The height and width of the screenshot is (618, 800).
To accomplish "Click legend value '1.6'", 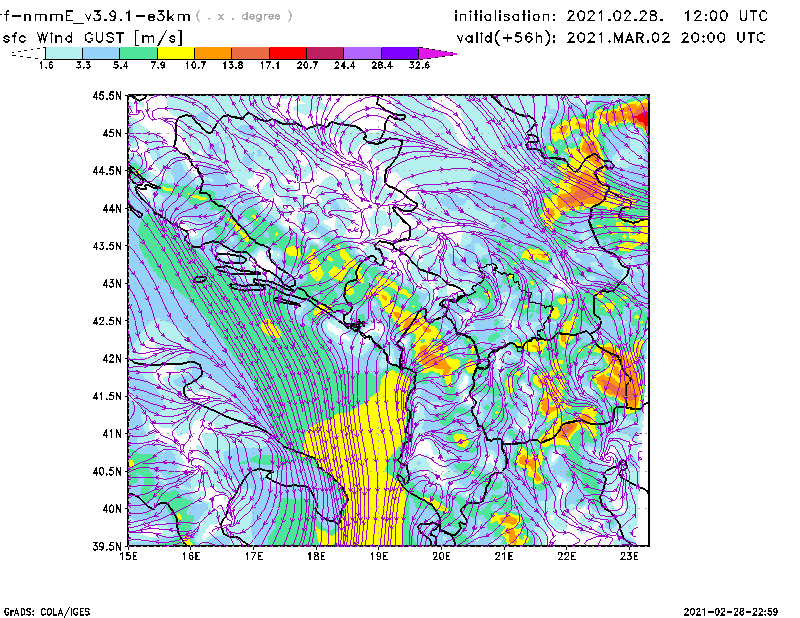I will tap(46, 65).
